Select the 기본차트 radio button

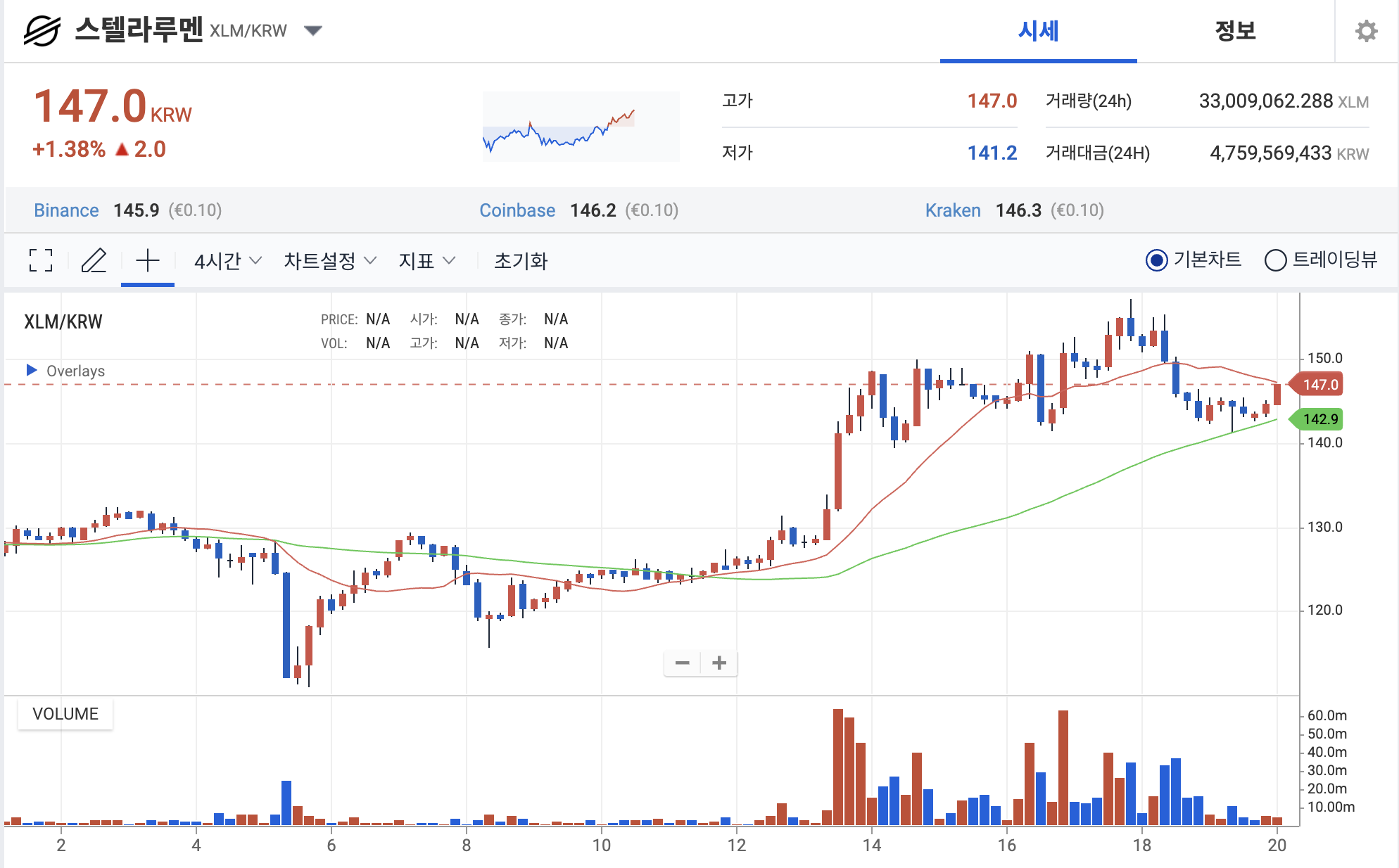(x=1156, y=260)
